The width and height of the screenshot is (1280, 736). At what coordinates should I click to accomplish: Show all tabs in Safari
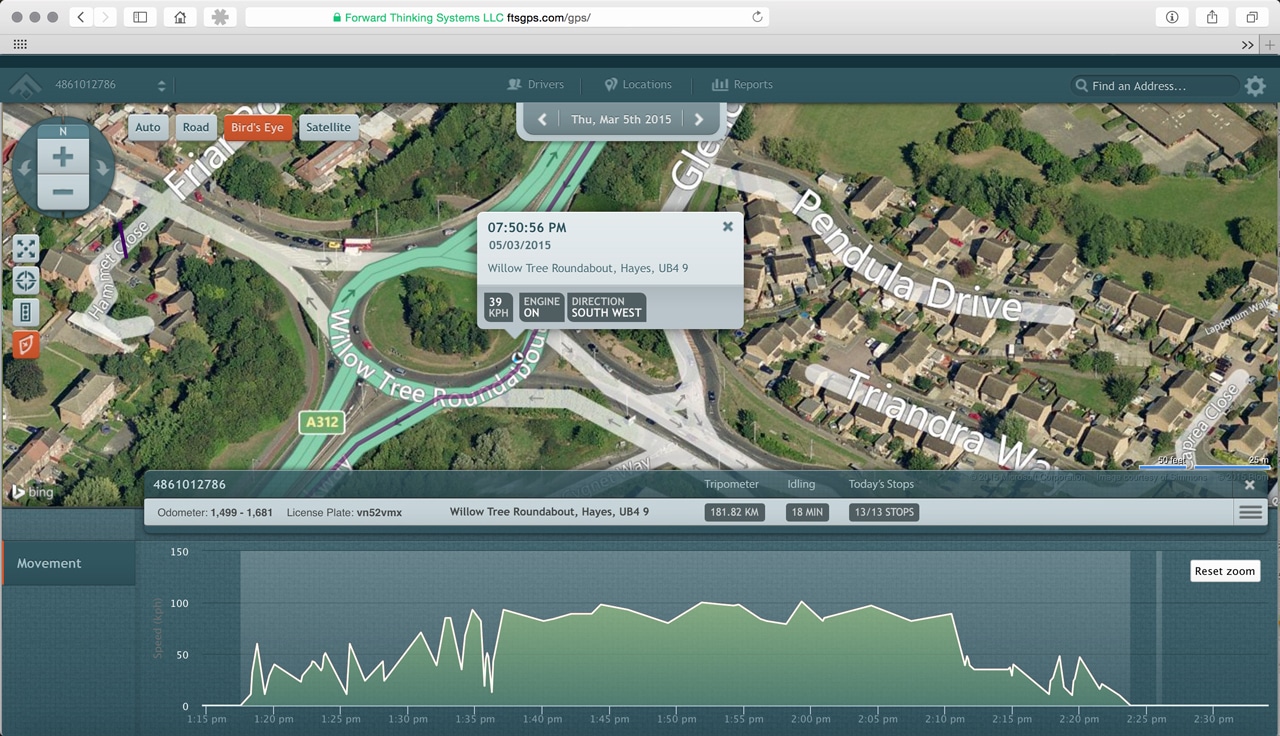pos(1251,17)
